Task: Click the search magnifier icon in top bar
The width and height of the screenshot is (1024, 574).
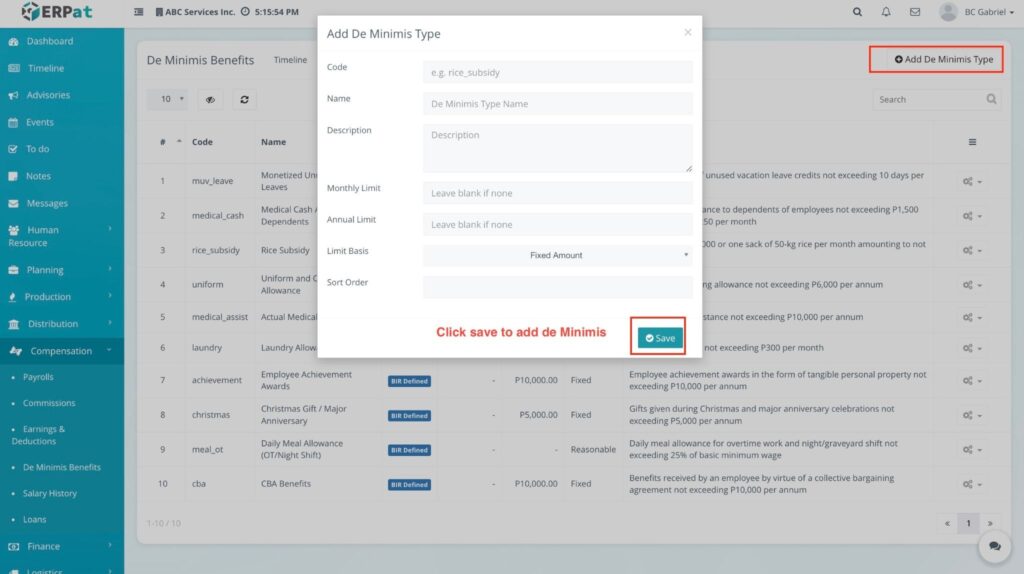Action: 857,12
